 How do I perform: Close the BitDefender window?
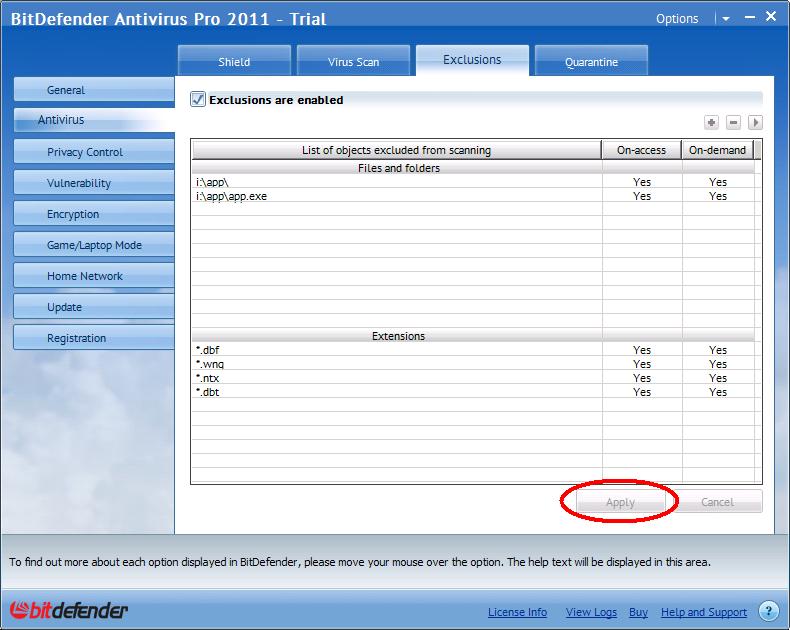coord(773,17)
